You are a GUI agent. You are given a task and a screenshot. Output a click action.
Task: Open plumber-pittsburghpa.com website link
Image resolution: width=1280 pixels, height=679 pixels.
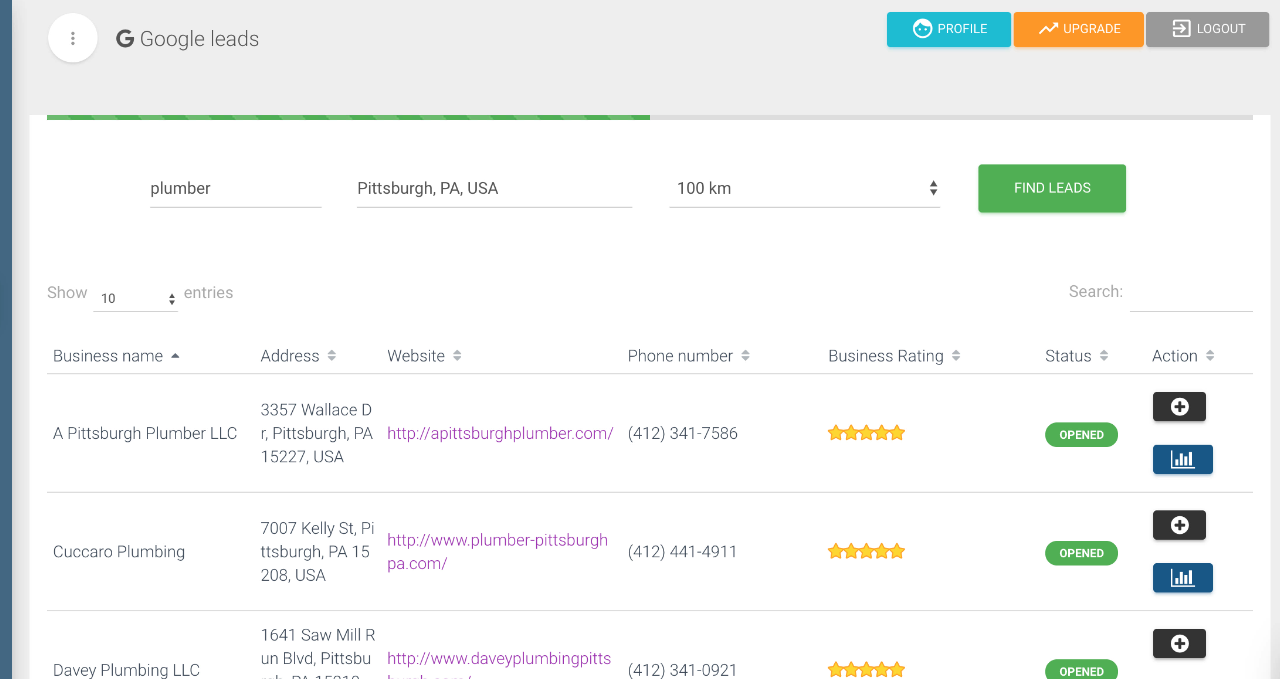(497, 552)
